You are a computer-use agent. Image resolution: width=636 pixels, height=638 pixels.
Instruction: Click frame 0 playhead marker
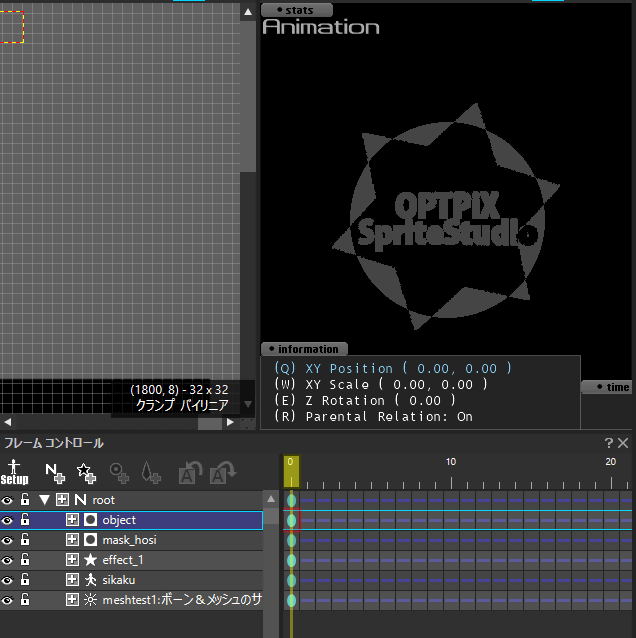pyautogui.click(x=291, y=471)
